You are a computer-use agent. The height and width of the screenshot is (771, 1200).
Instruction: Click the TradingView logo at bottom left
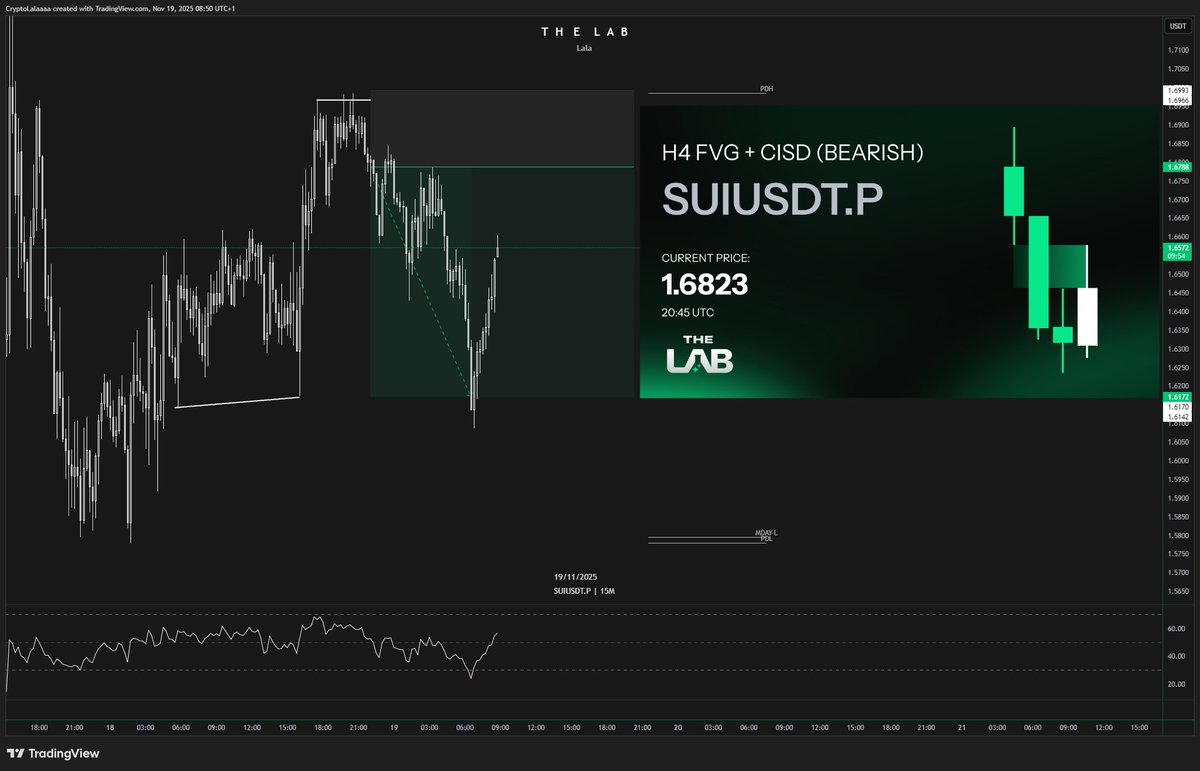[x=53, y=753]
